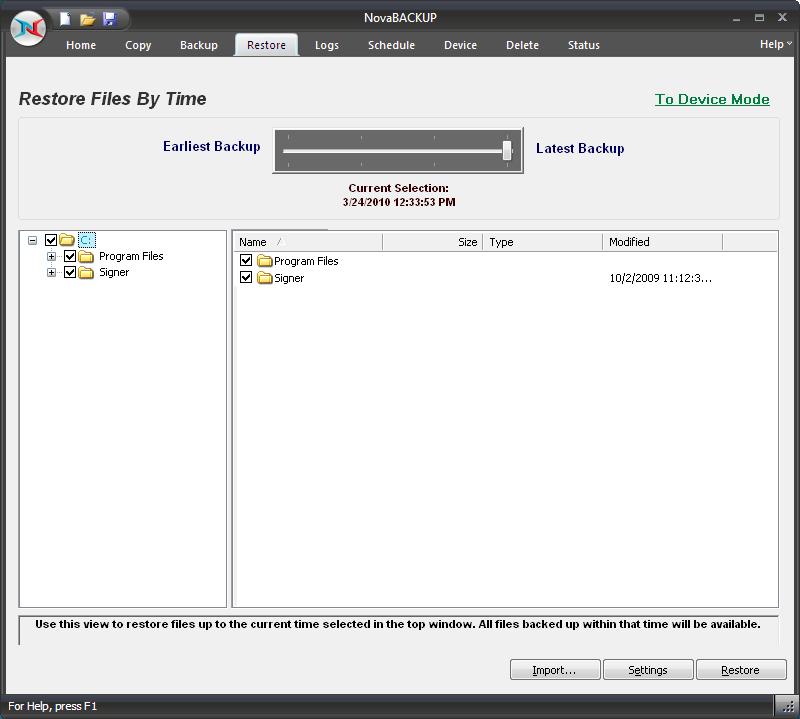Open the Logs tab

(x=327, y=45)
